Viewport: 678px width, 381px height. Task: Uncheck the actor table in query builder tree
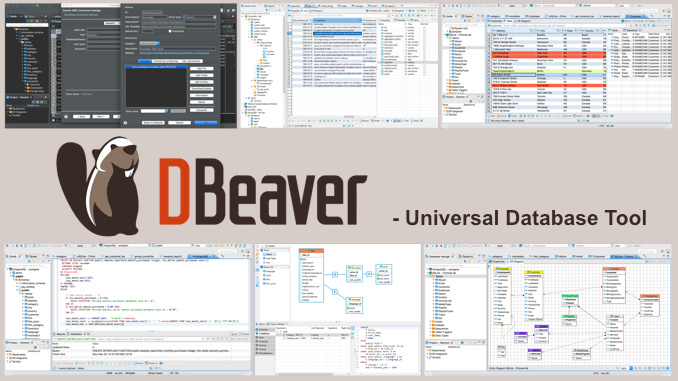pyautogui.click(x=263, y=275)
